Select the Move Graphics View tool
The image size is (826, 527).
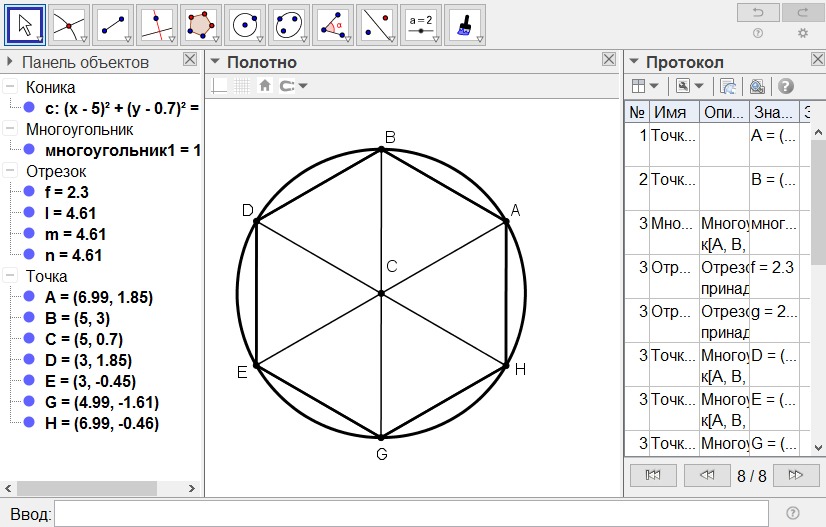click(x=464, y=24)
